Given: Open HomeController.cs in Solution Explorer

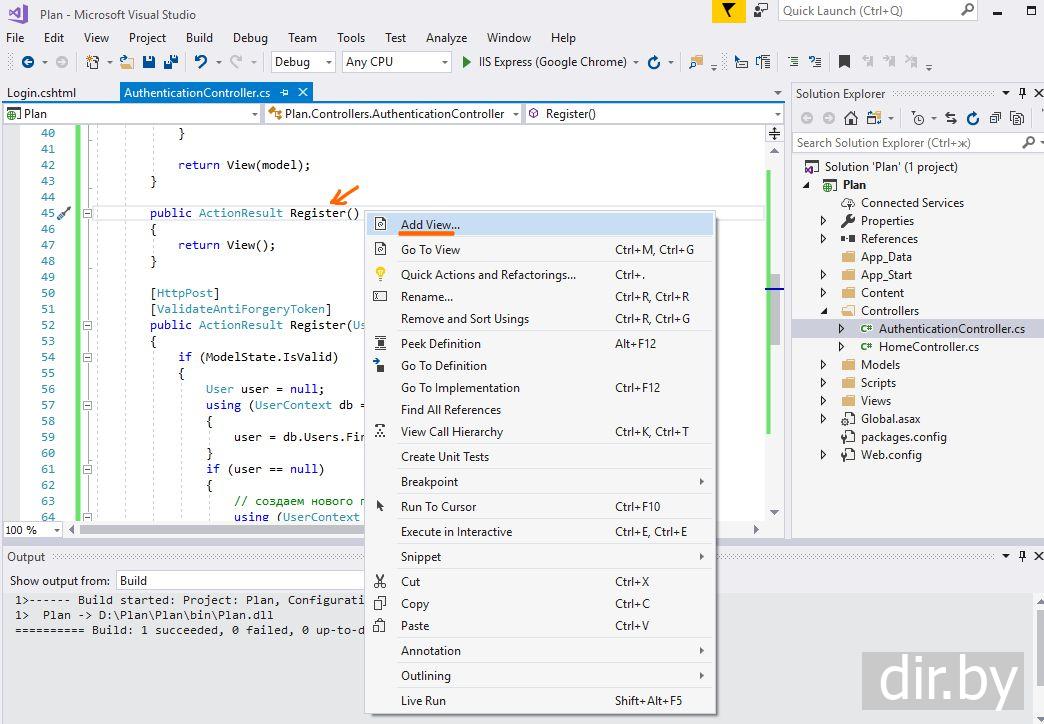Looking at the screenshot, I should point(928,347).
